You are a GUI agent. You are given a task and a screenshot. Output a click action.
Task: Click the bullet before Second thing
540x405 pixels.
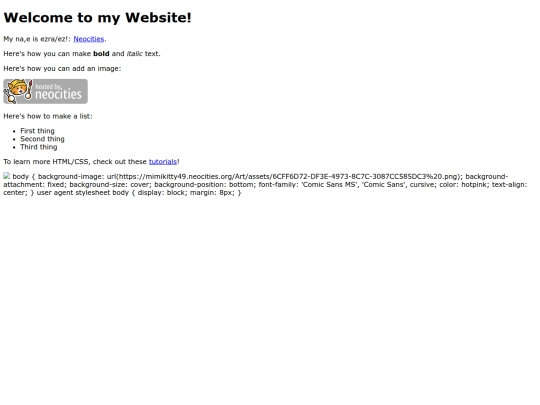14,139
